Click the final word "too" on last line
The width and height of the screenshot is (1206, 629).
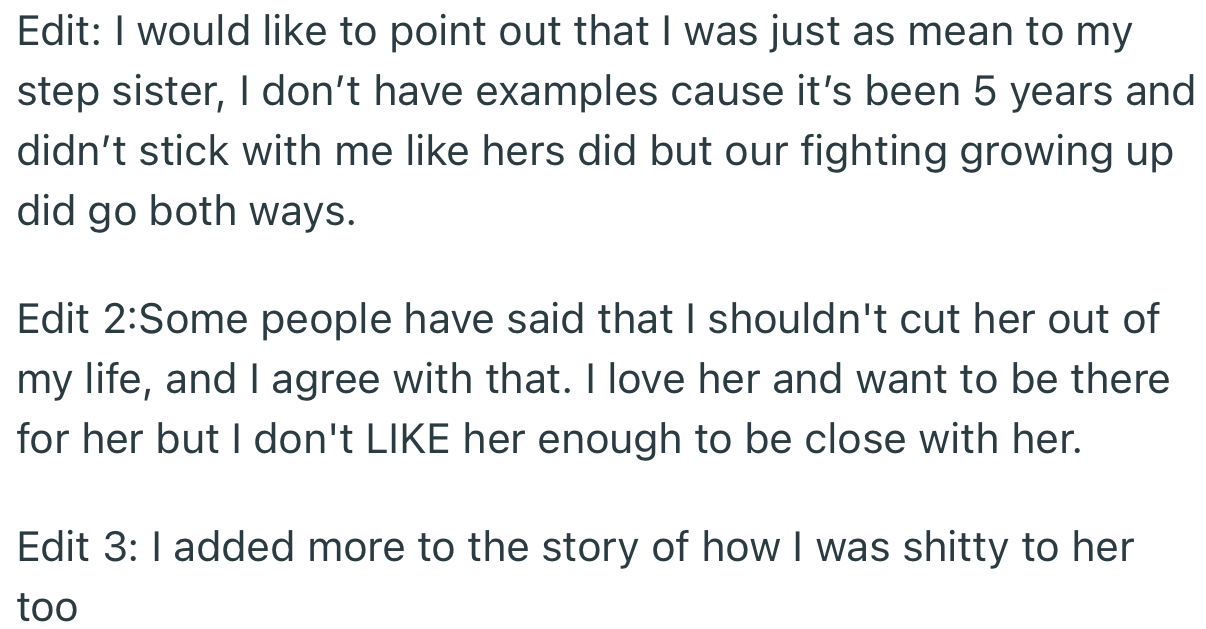coord(46,607)
